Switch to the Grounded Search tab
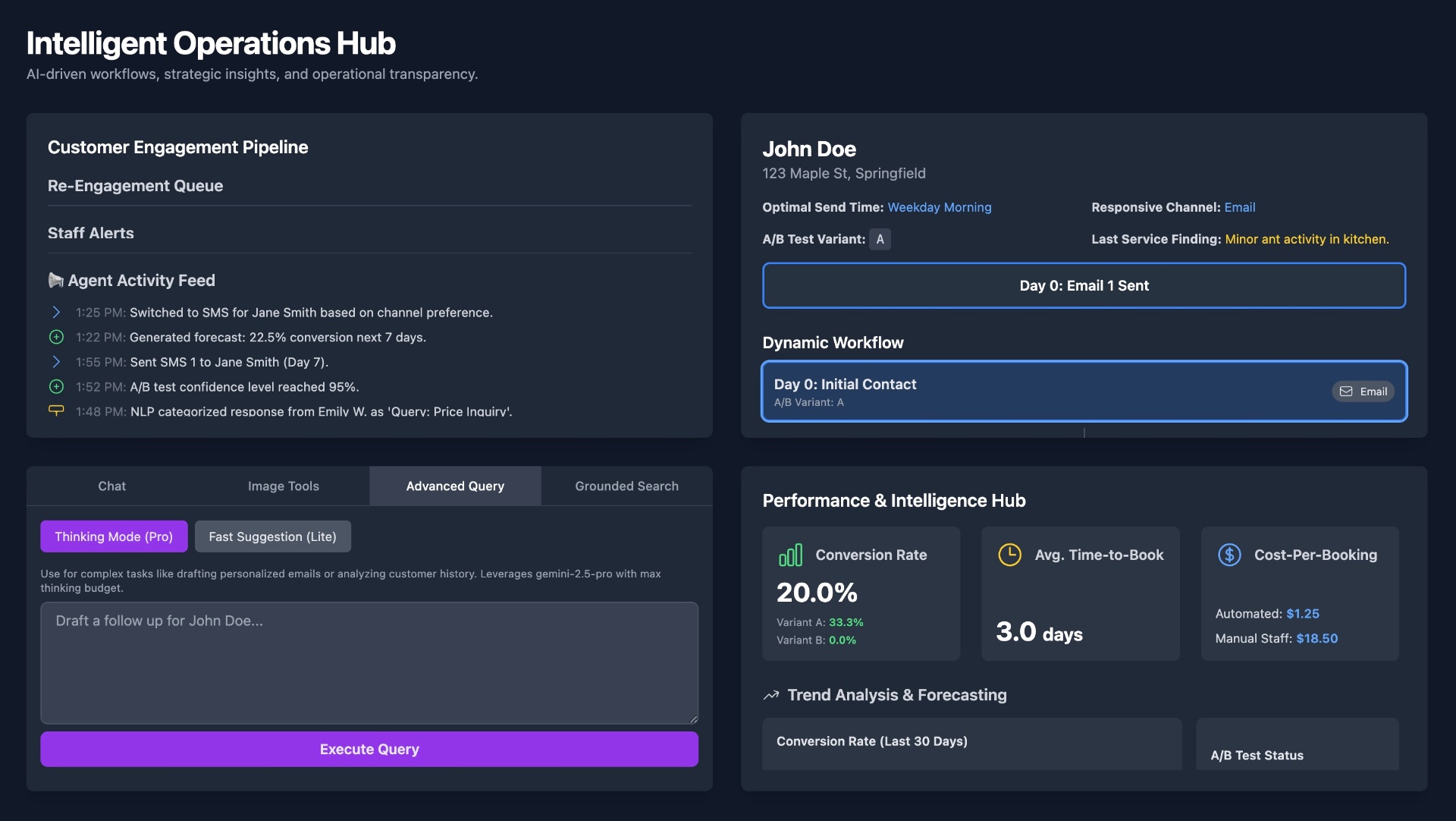1456x821 pixels. pos(626,486)
